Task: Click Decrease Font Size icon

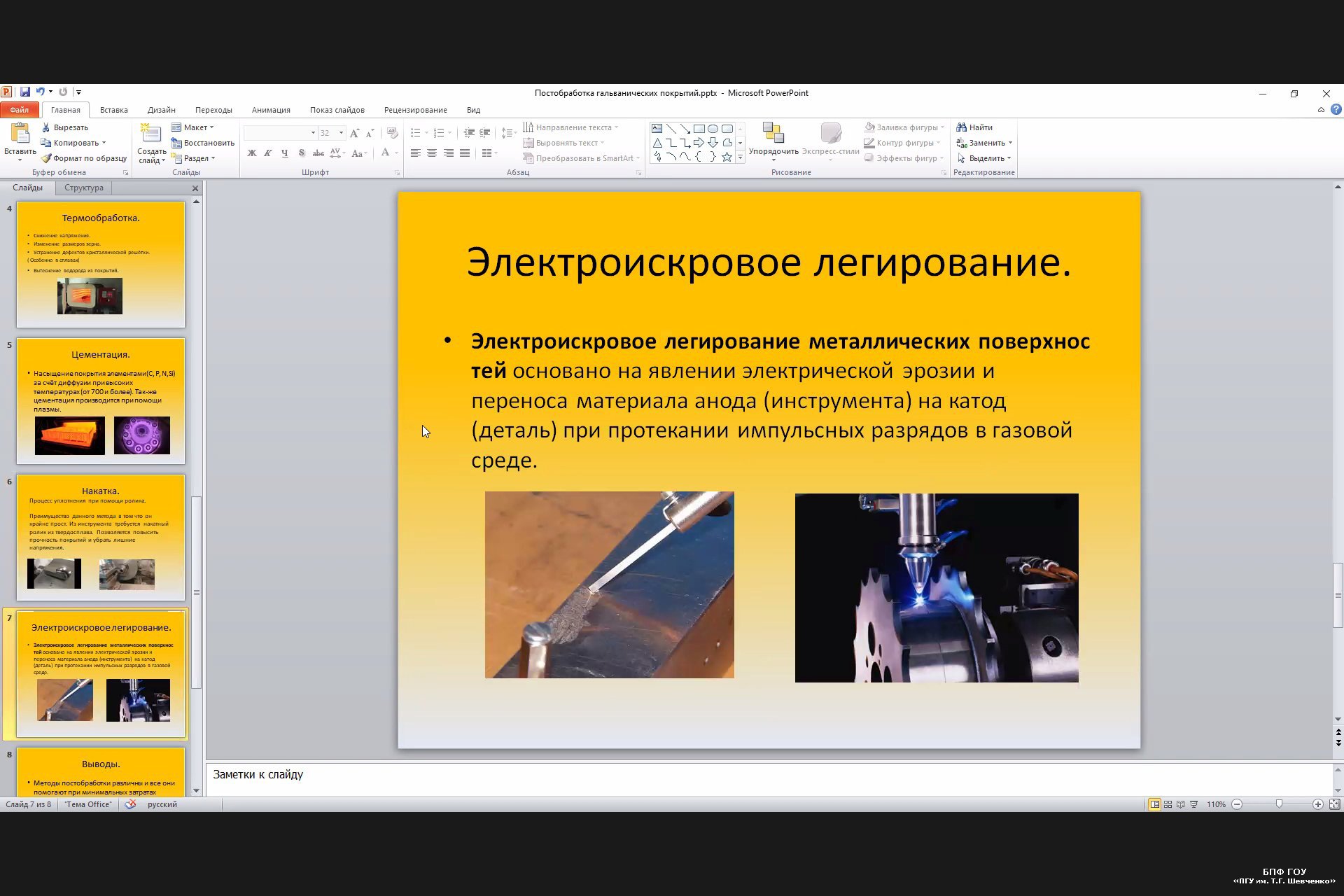Action: 370,133
